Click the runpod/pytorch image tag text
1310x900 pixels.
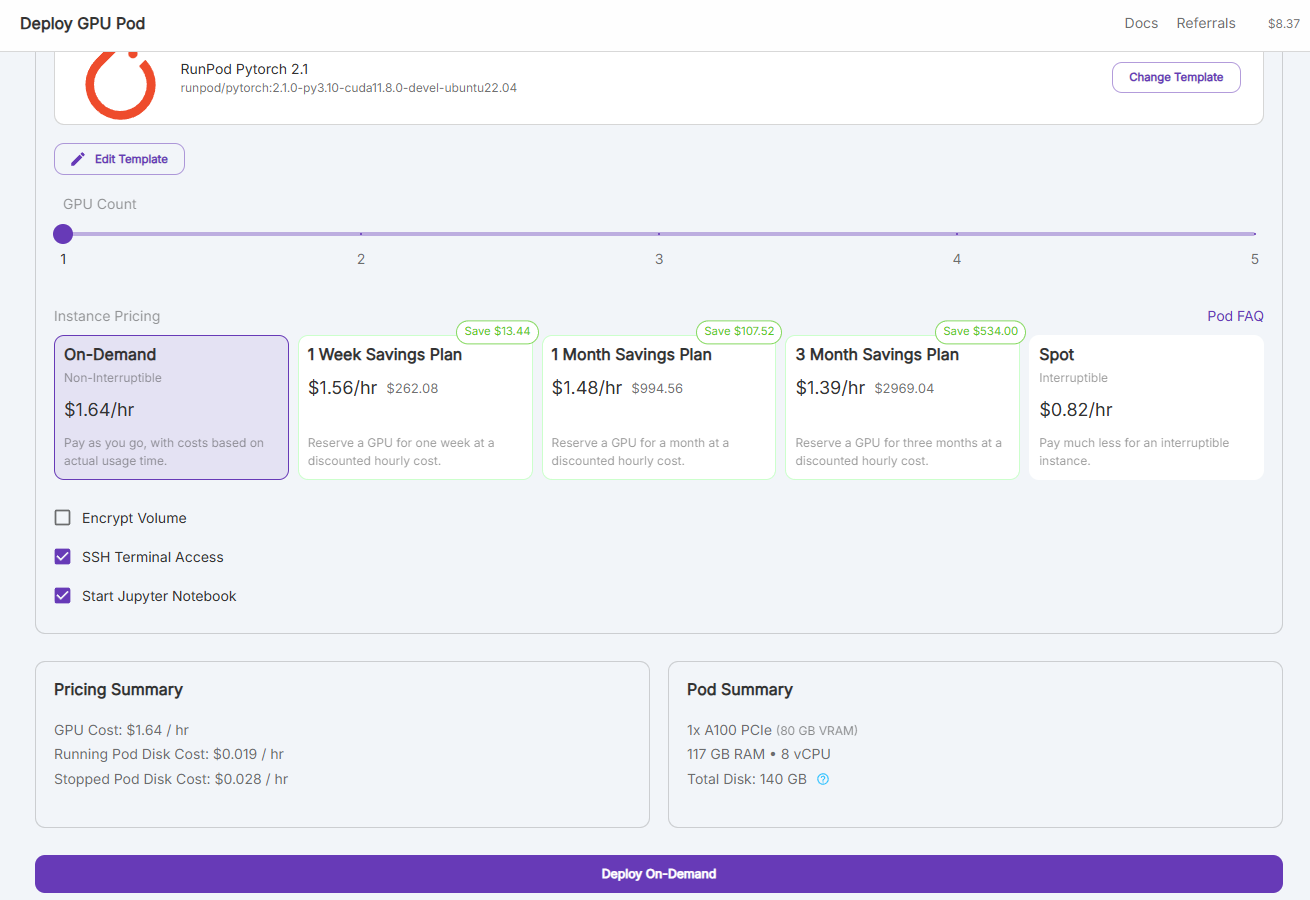point(348,88)
